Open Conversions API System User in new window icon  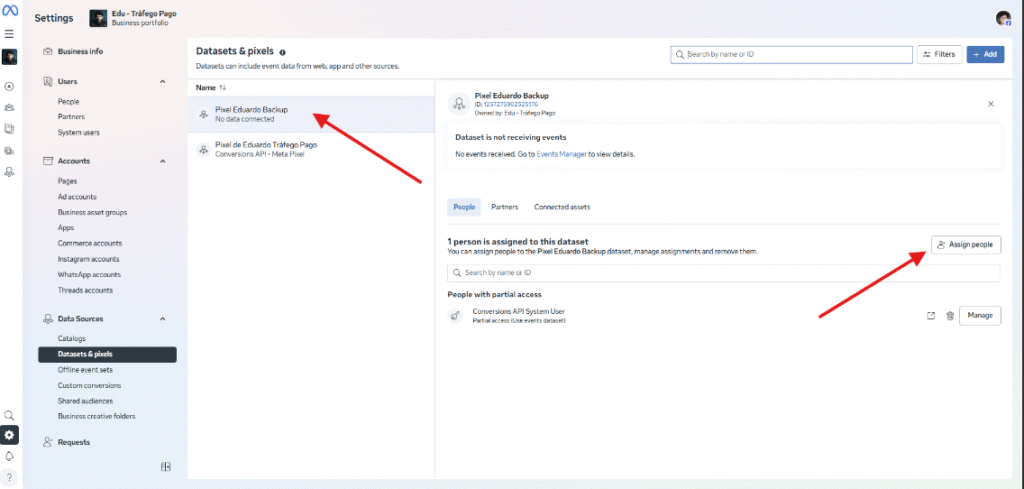click(x=931, y=316)
